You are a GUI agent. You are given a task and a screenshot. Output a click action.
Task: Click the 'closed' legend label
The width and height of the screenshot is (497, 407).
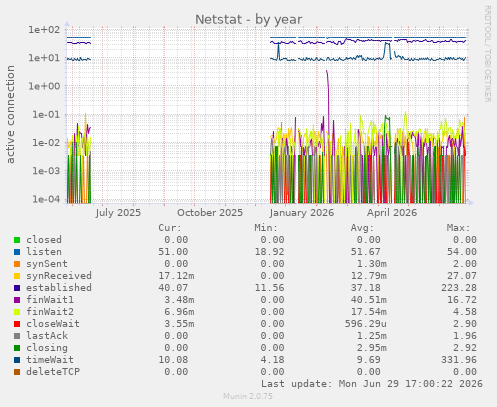point(44,240)
